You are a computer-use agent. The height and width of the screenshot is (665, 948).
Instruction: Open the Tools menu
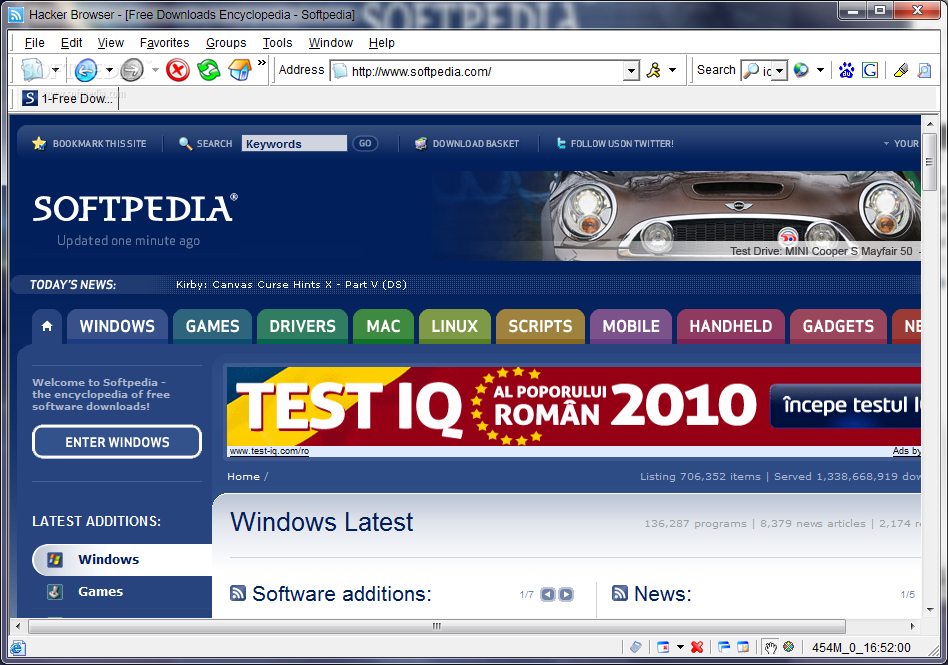pos(278,43)
